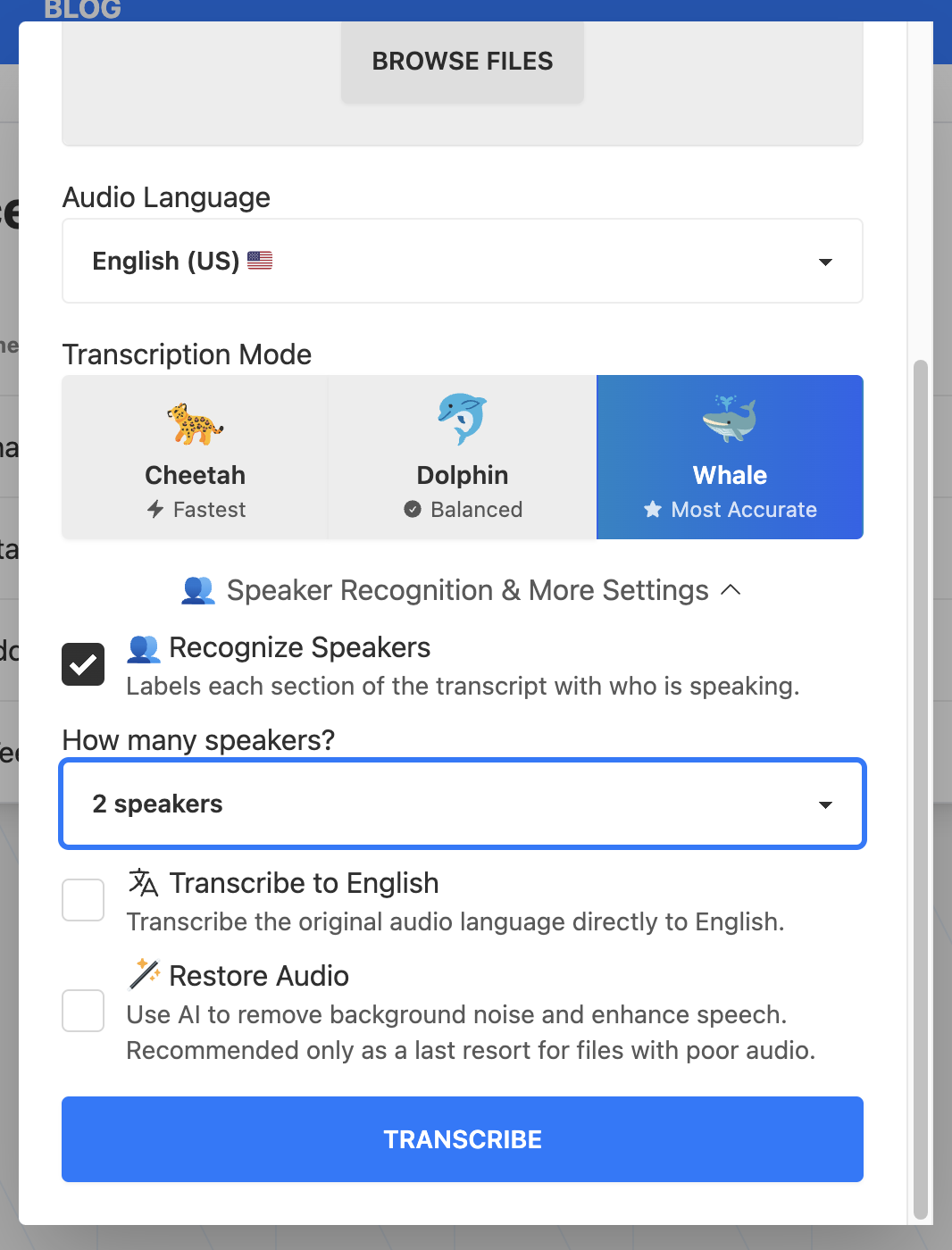
Task: Select the Dolphin Balanced mode
Action: (463, 457)
